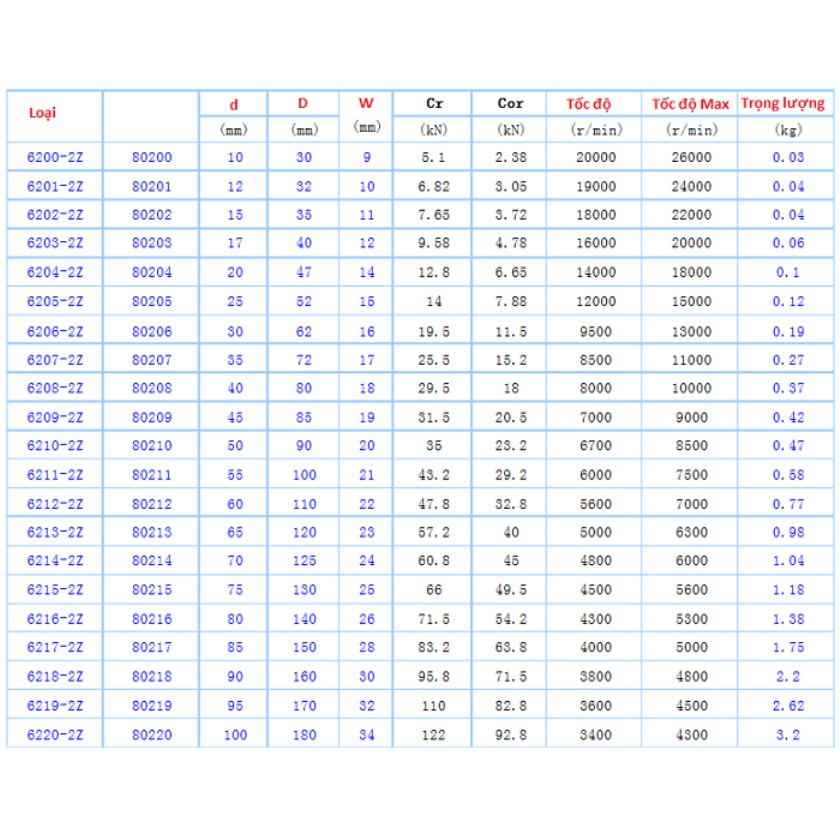Click the 'Loại' column header
840x840 pixels.
click(x=42, y=112)
